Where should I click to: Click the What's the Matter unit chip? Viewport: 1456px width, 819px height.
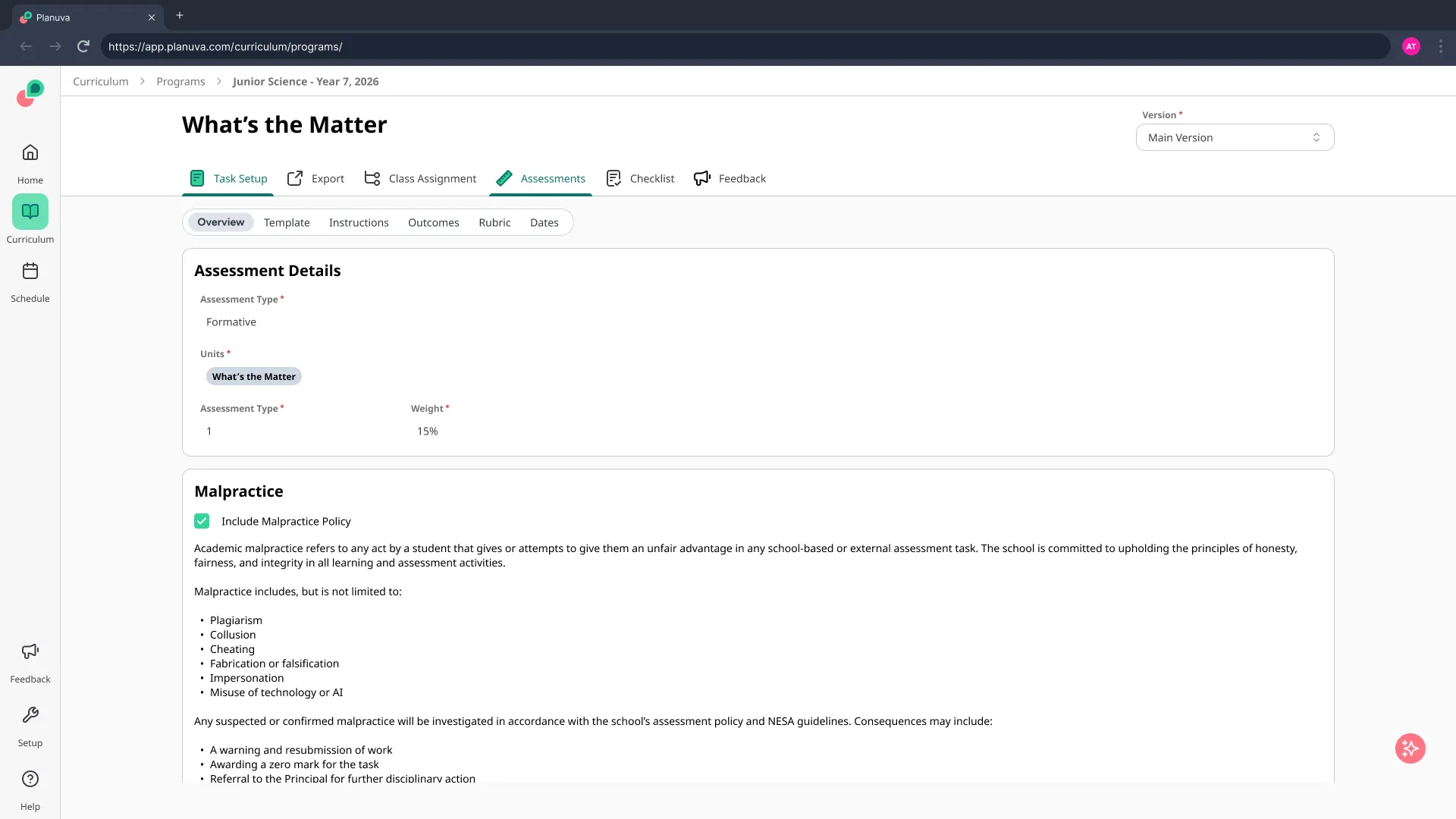pos(253,376)
